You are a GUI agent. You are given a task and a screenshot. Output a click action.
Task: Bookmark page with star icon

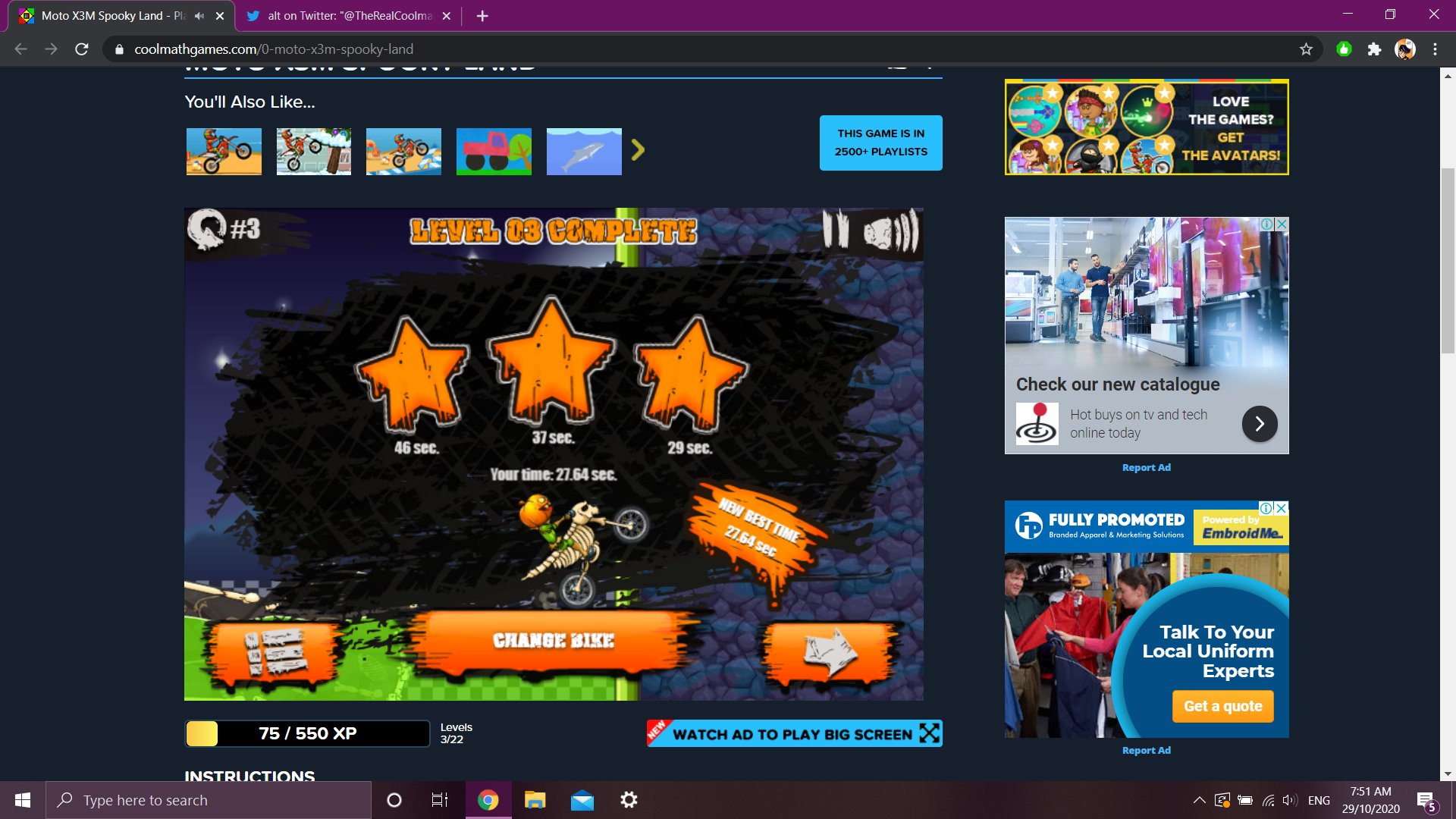click(x=1306, y=49)
